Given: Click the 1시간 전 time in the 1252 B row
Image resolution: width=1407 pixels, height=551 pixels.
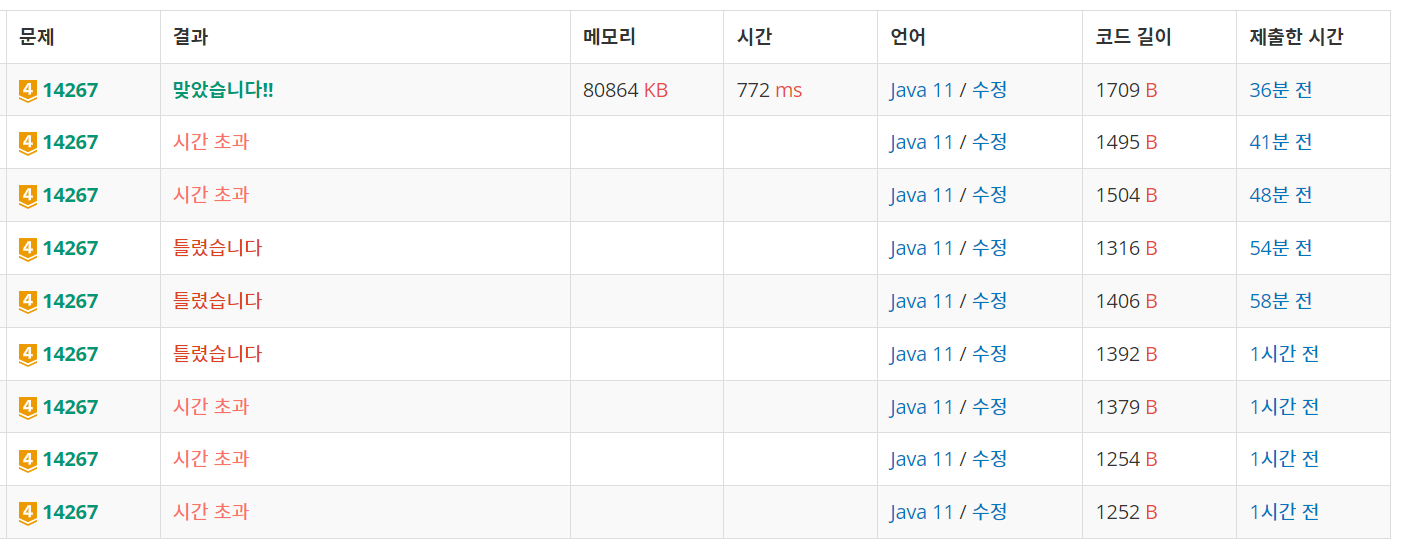Looking at the screenshot, I should click(x=1285, y=512).
